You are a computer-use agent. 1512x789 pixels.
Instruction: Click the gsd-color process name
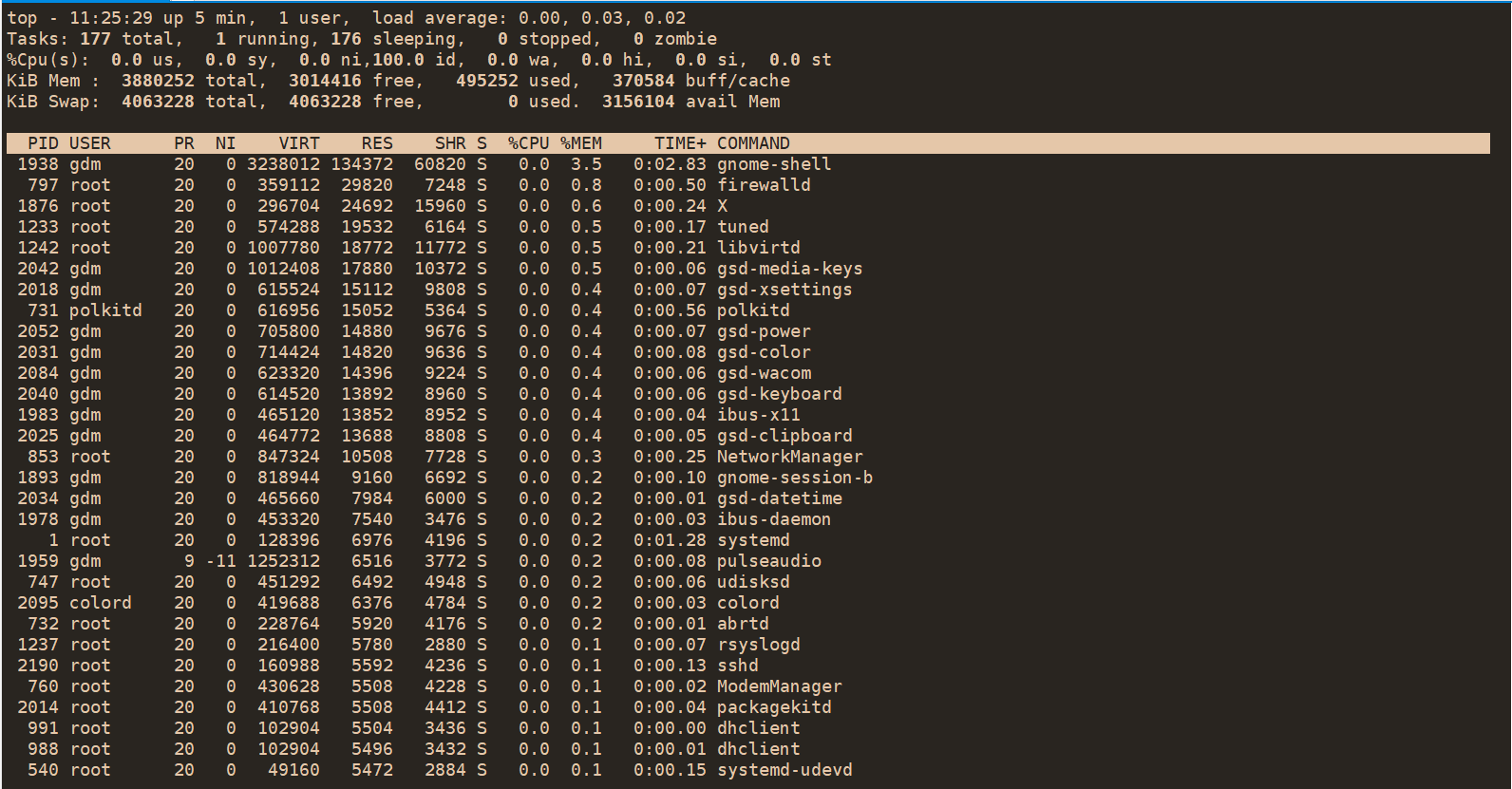point(764,352)
